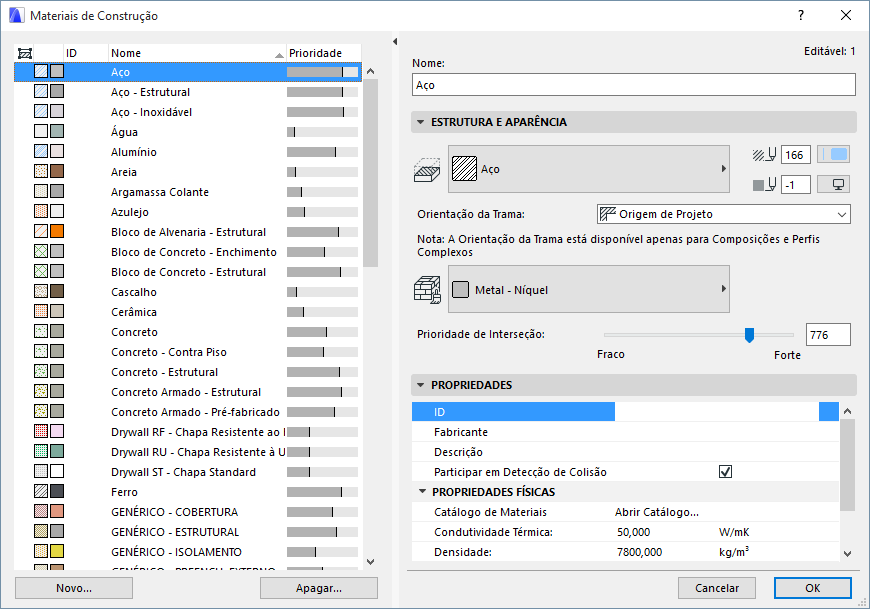Select the Concreto - Contra Piso material
This screenshot has width=870, height=609.
pyautogui.click(x=188, y=352)
